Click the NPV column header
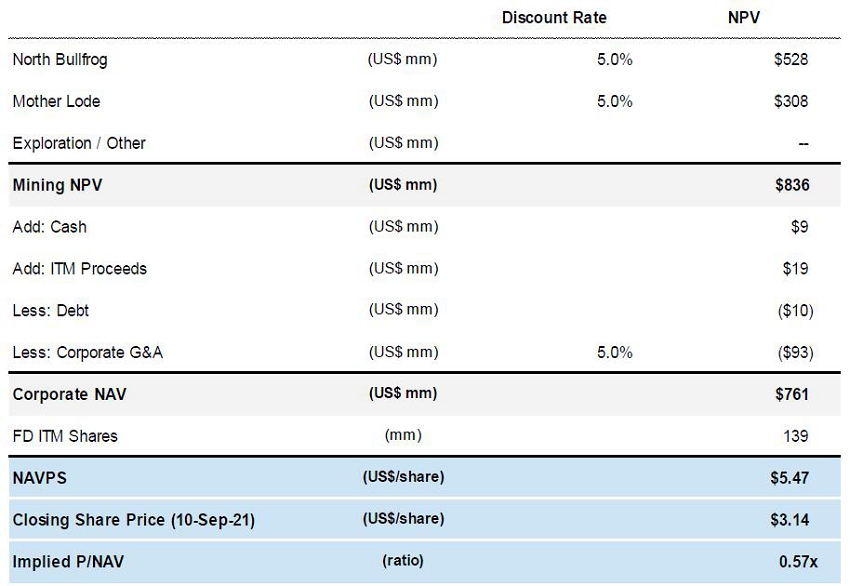The width and height of the screenshot is (850, 586). [x=746, y=17]
